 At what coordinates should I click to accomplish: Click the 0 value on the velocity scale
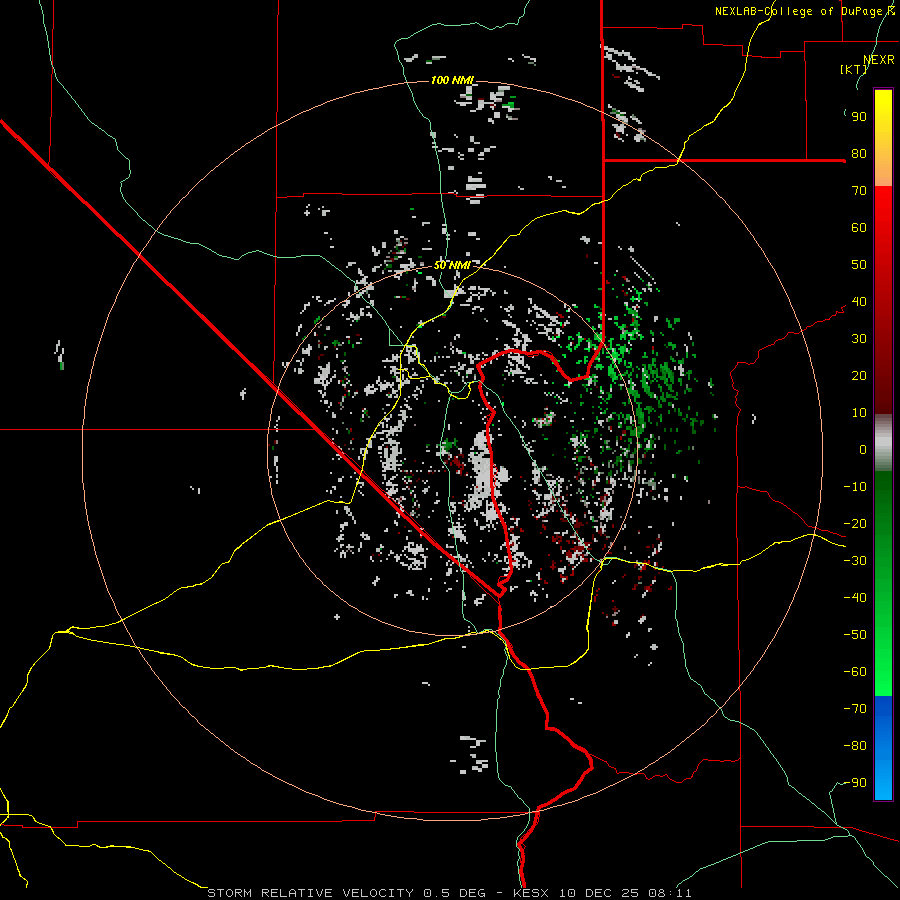click(863, 450)
